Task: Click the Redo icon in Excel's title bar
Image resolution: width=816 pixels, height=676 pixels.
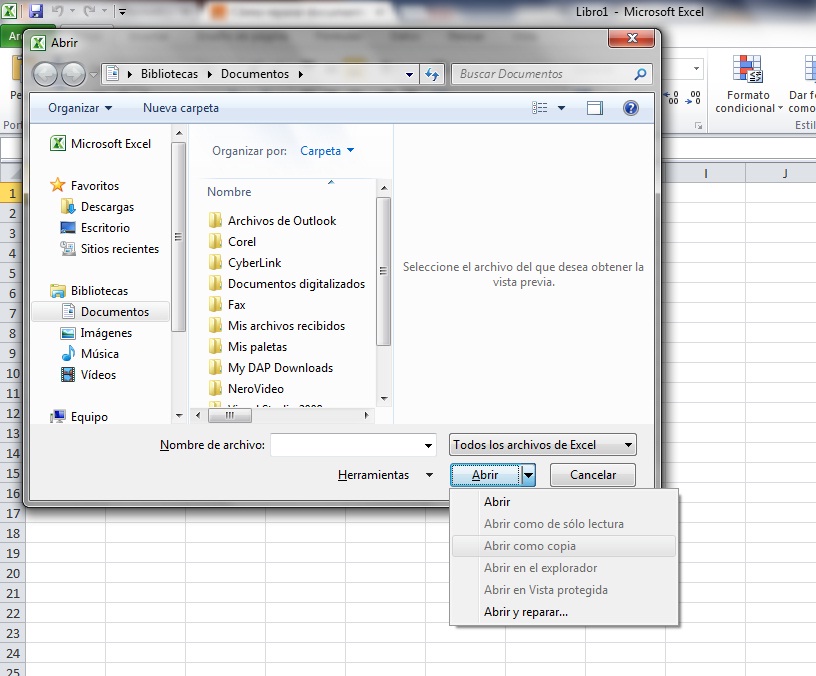Action: [x=90, y=10]
